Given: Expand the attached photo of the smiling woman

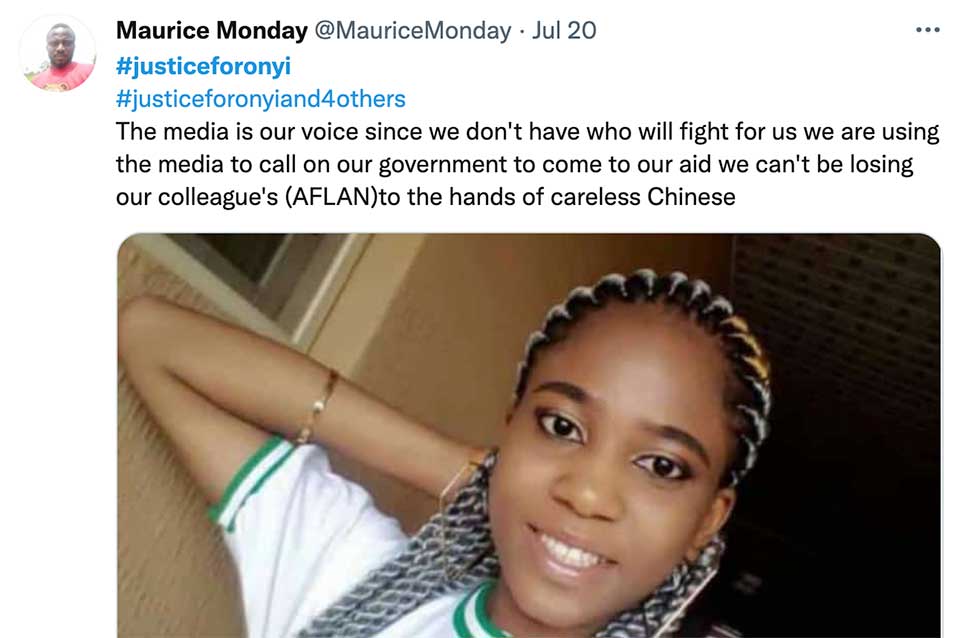Looking at the screenshot, I should pyautogui.click(x=529, y=435).
